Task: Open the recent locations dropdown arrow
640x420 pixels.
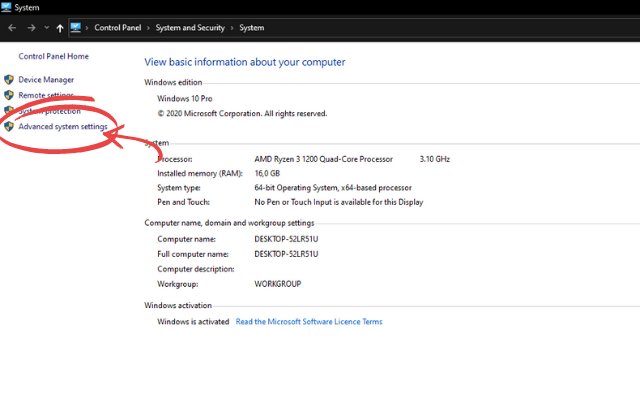Action: pos(47,28)
